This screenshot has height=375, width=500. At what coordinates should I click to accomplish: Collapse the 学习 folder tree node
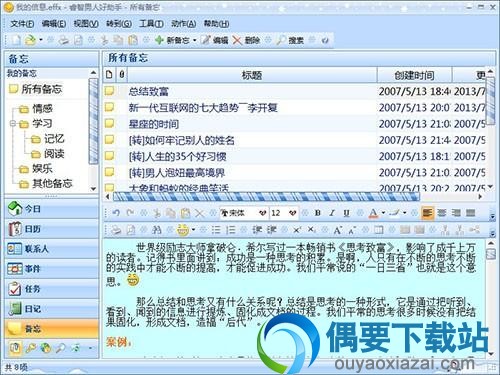click(13, 124)
